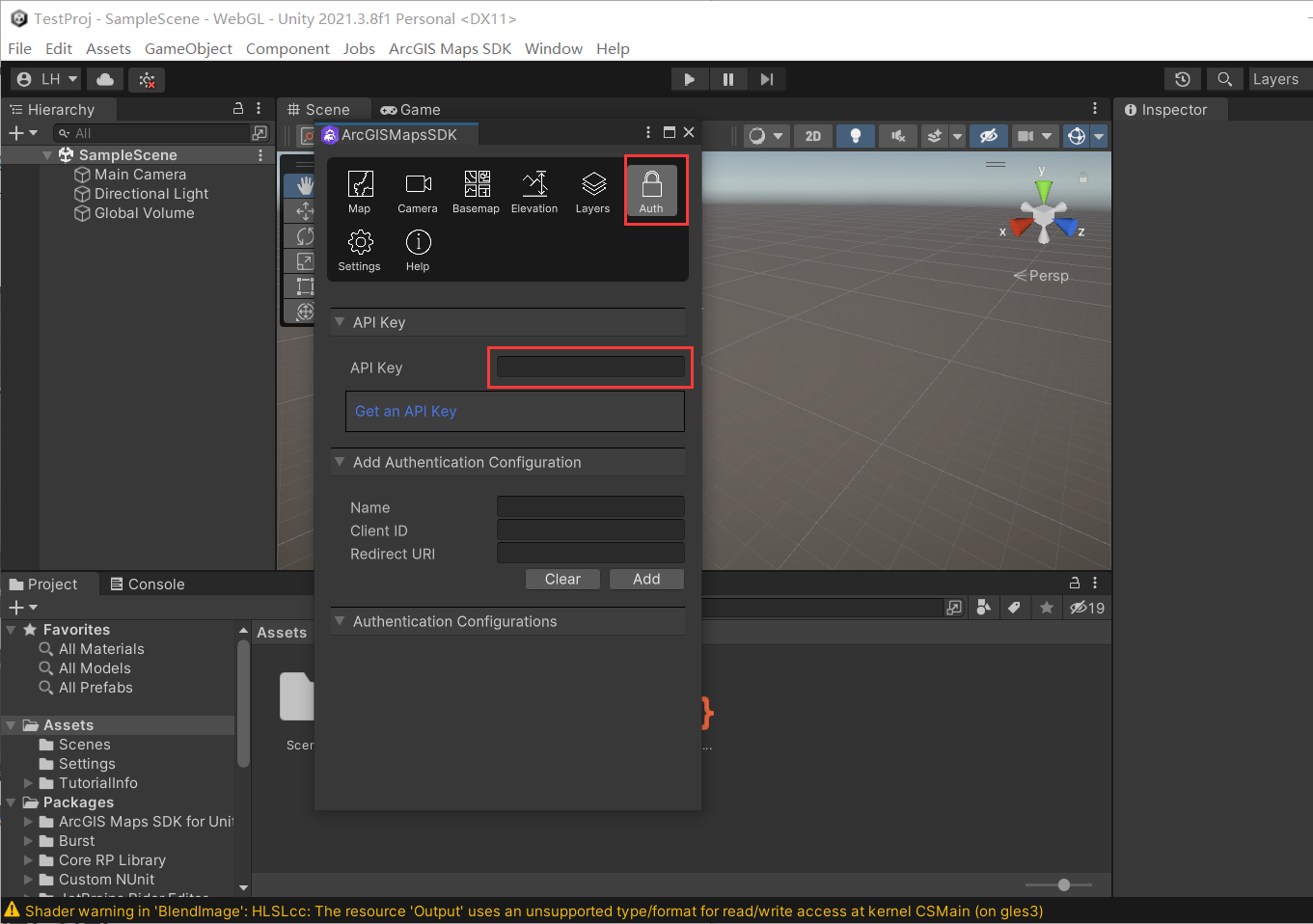This screenshot has height=924, width=1313.
Task: Toggle gizmos visibility button
Action: pyautogui.click(x=1077, y=136)
